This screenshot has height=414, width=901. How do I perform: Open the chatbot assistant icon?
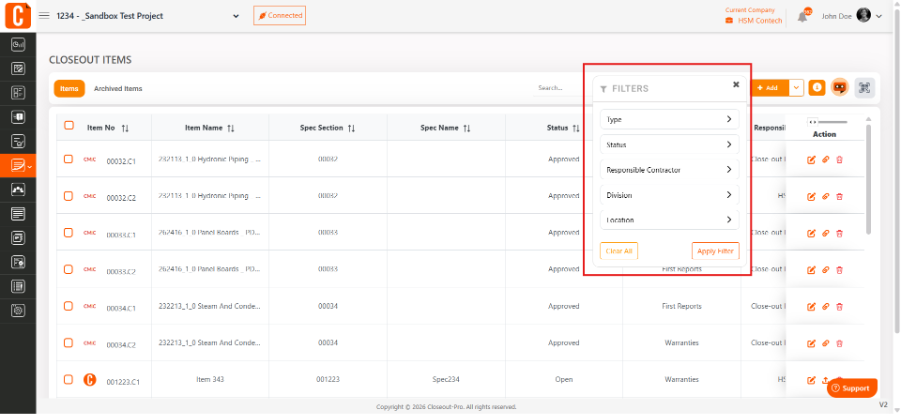(x=840, y=88)
